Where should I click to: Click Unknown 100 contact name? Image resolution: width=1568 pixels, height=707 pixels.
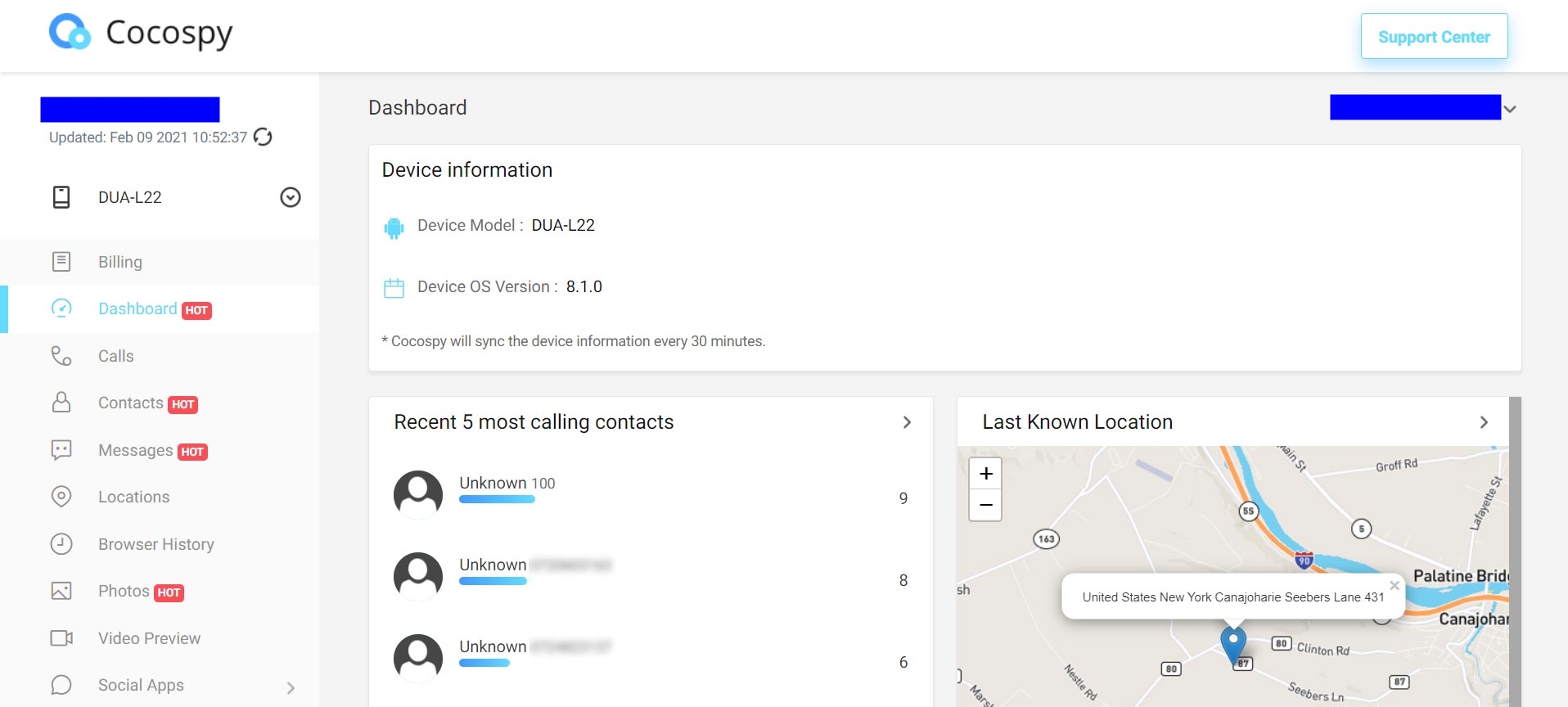[x=507, y=483]
